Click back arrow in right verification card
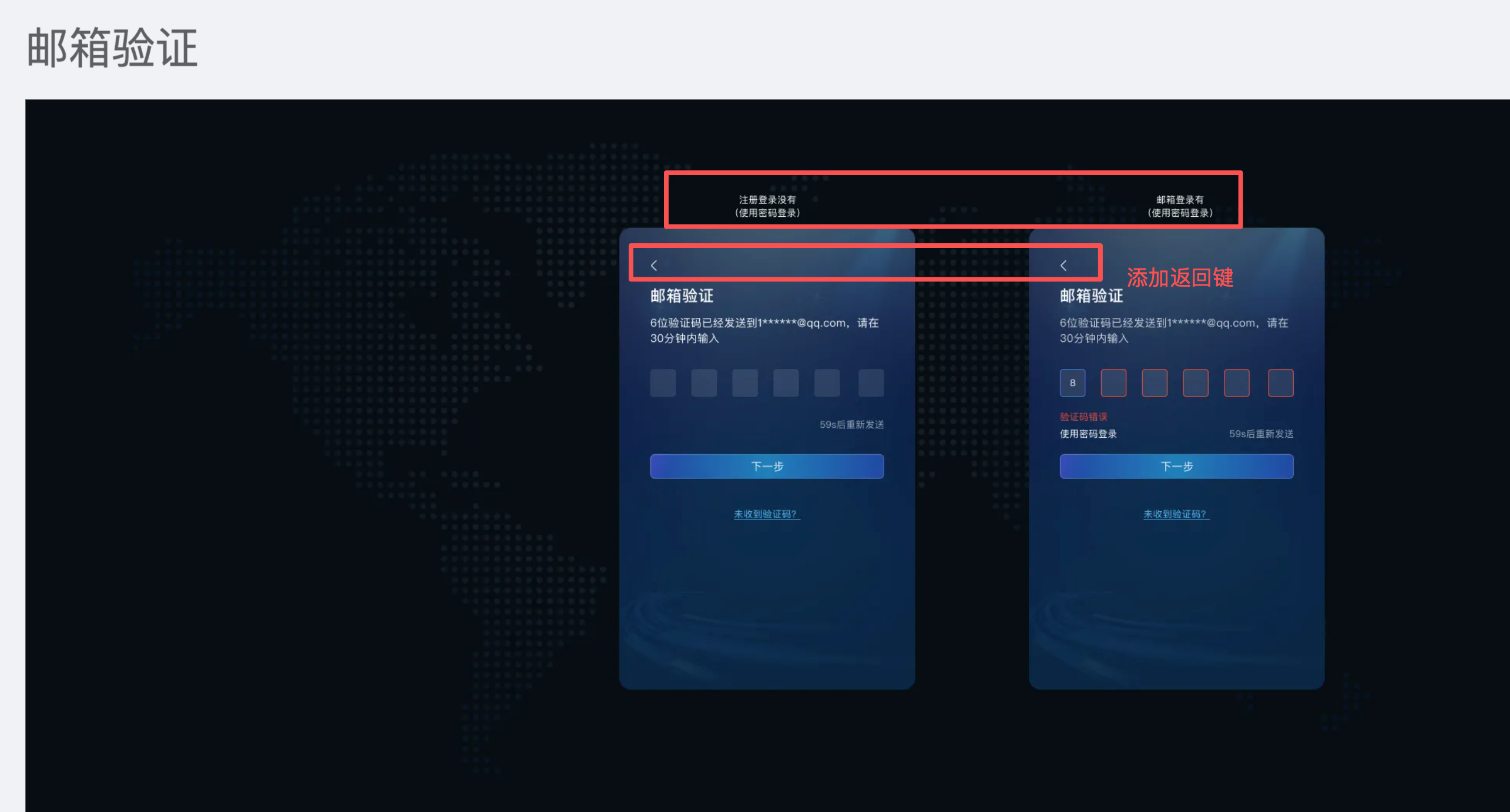Viewport: 1510px width, 812px height. [x=1063, y=266]
